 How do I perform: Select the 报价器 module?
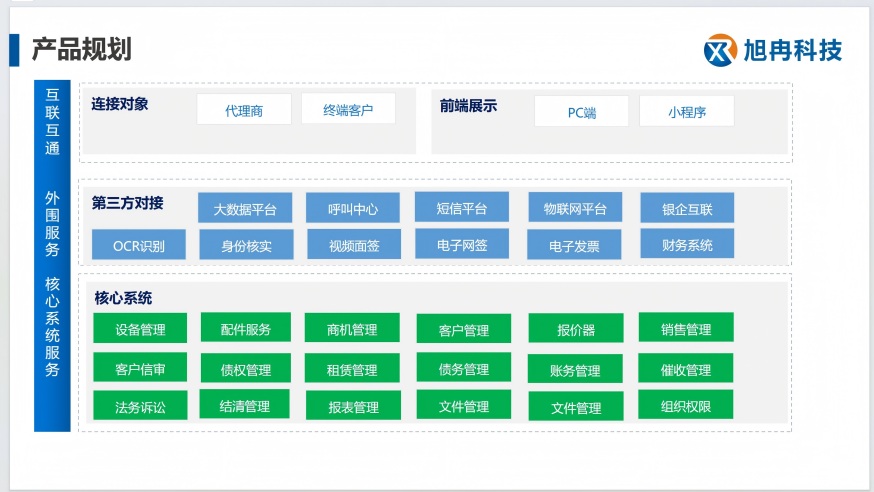575,329
